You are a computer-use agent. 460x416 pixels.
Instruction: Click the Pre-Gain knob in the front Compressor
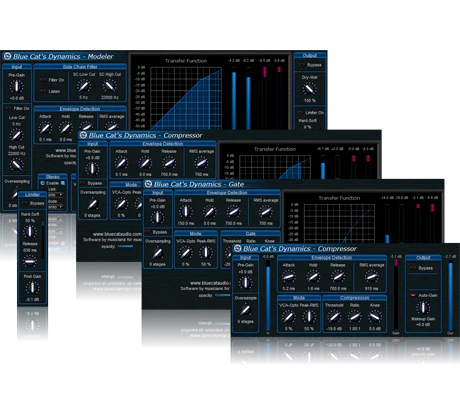pos(246,282)
